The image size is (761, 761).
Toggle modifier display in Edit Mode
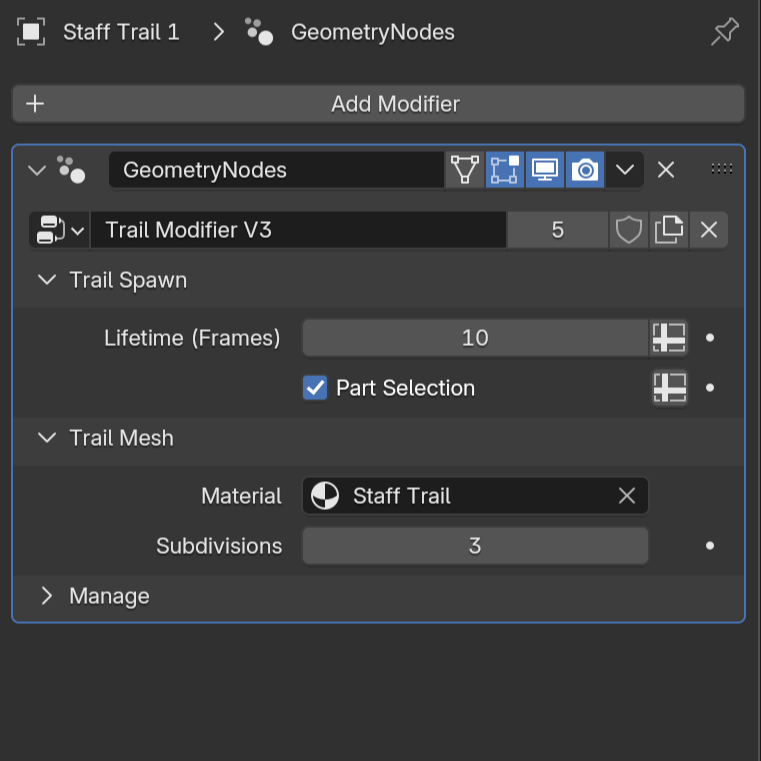pyautogui.click(x=505, y=170)
